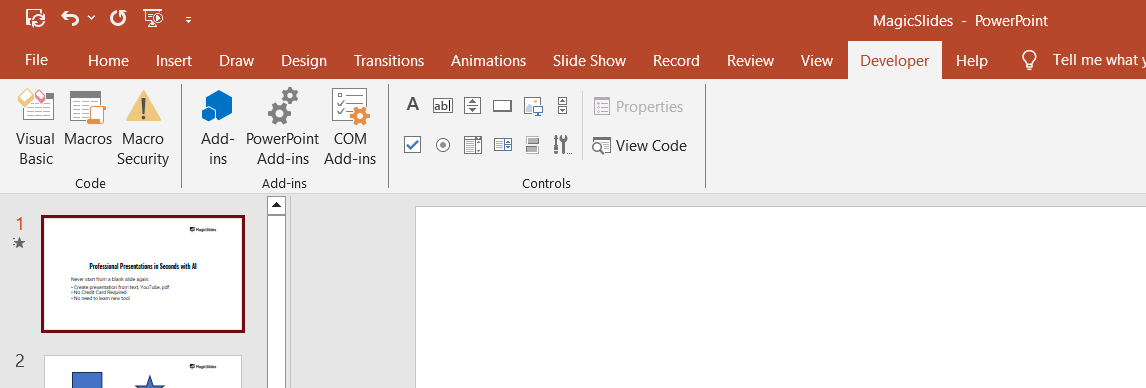Switch to the Transitions tab
The image size is (1146, 388).
[x=389, y=61]
